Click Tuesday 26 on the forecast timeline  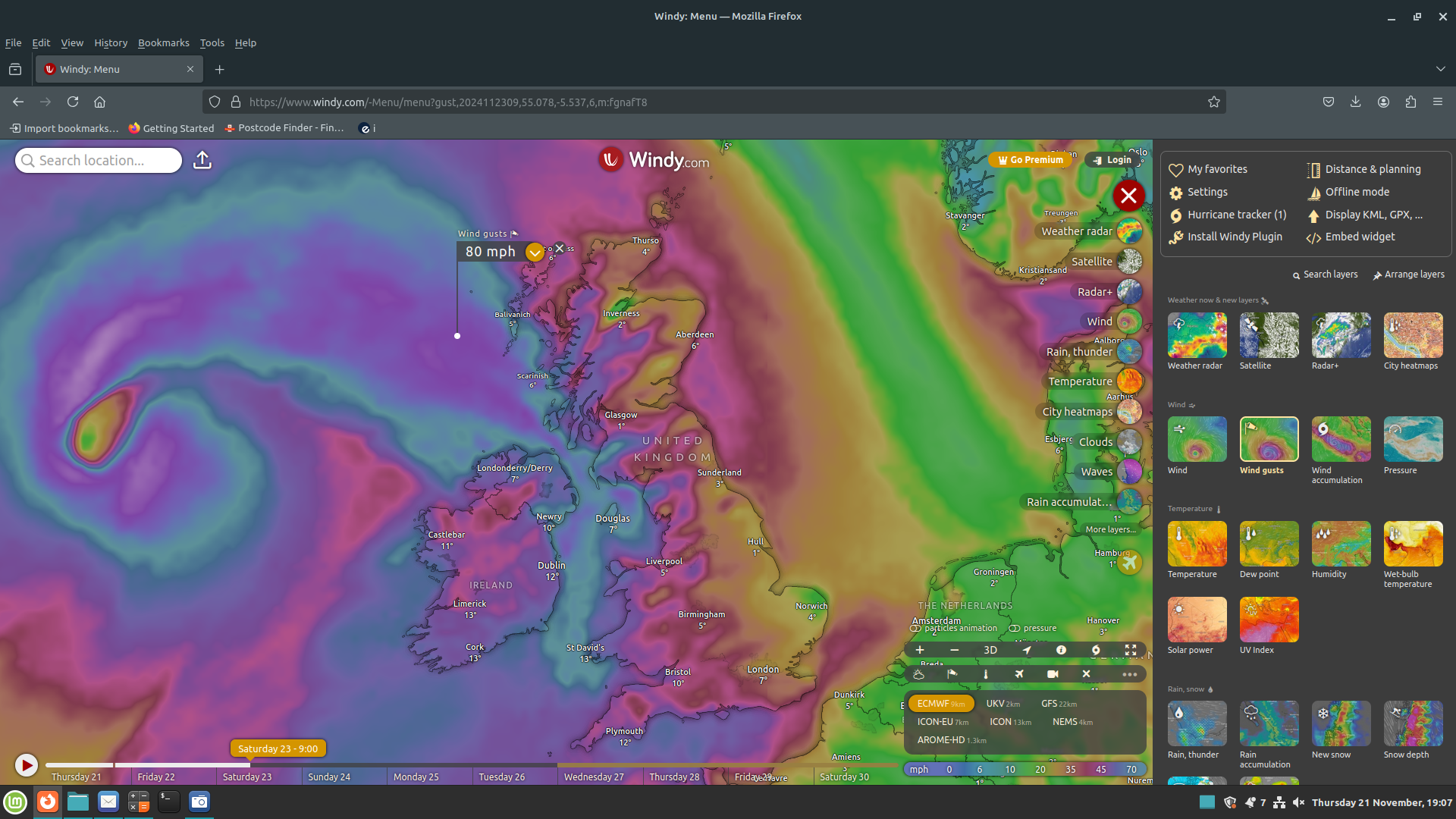point(501,777)
